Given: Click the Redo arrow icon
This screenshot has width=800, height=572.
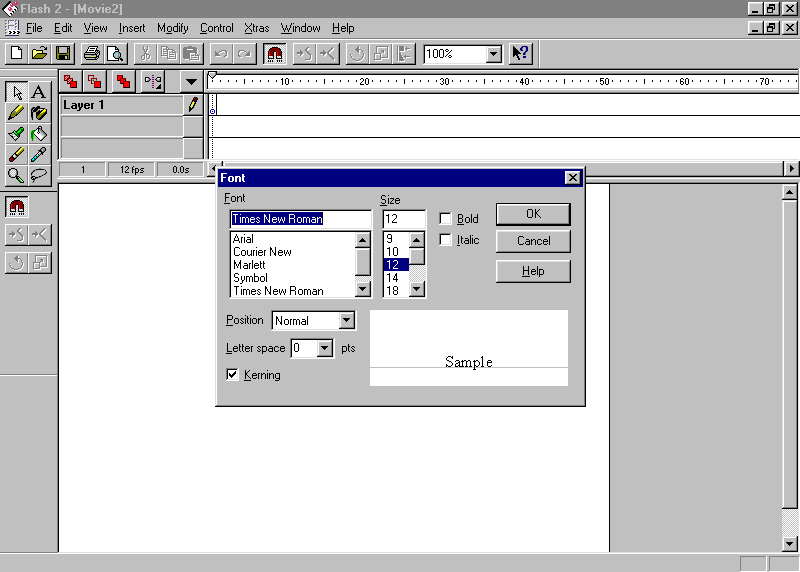Looking at the screenshot, I should [245, 54].
